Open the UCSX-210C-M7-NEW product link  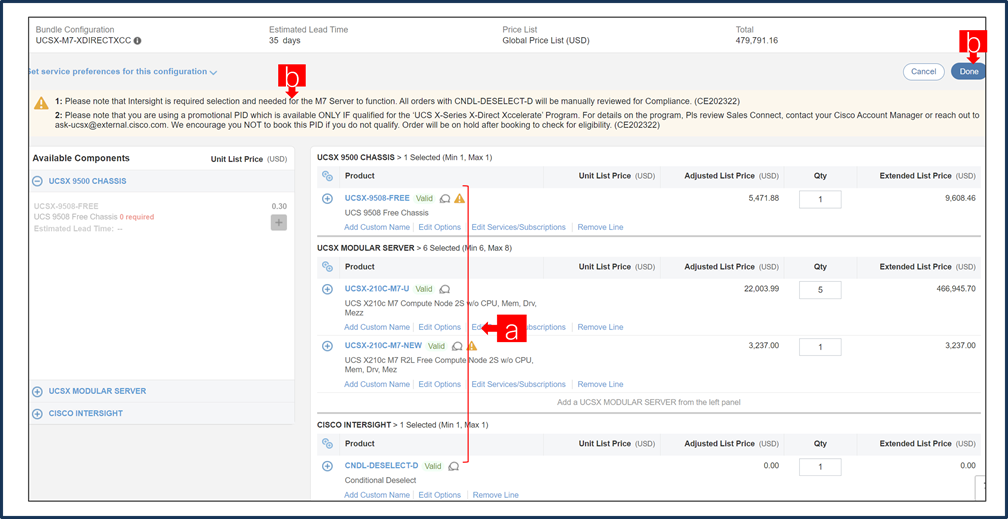pyautogui.click(x=383, y=345)
